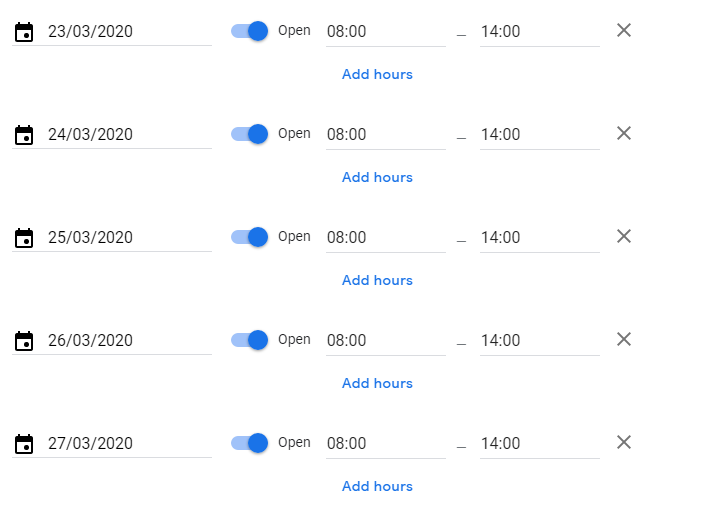
Task: Edit the 24/03/2020 date field
Action: 129,134
